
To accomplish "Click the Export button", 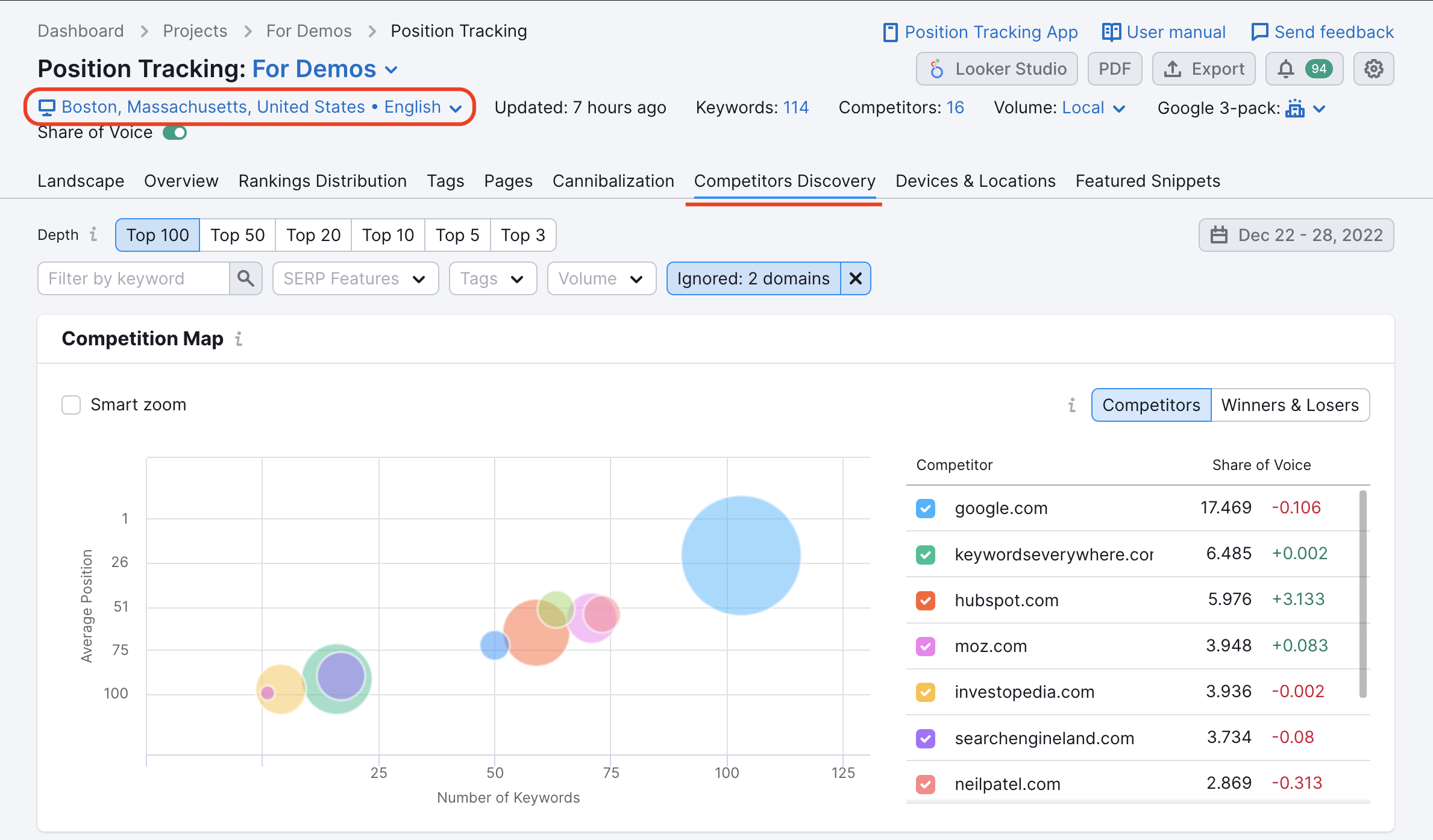I will click(1203, 69).
